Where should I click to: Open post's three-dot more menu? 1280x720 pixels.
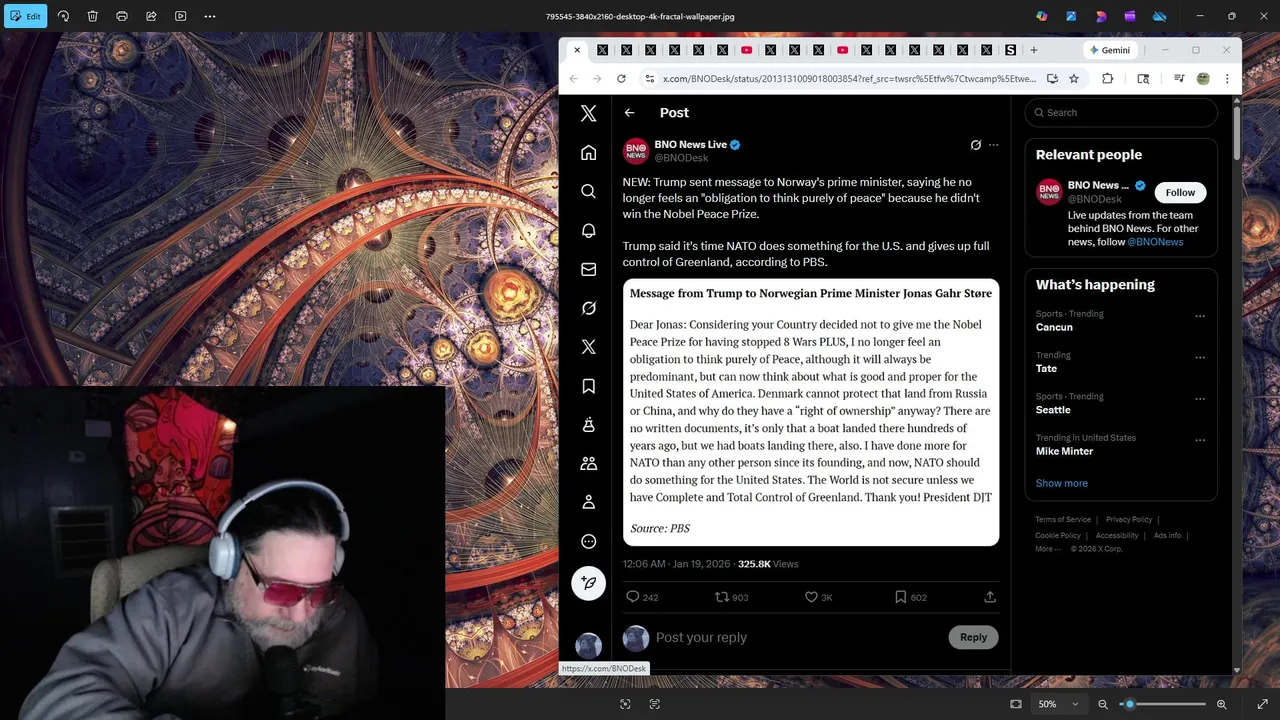tap(993, 145)
